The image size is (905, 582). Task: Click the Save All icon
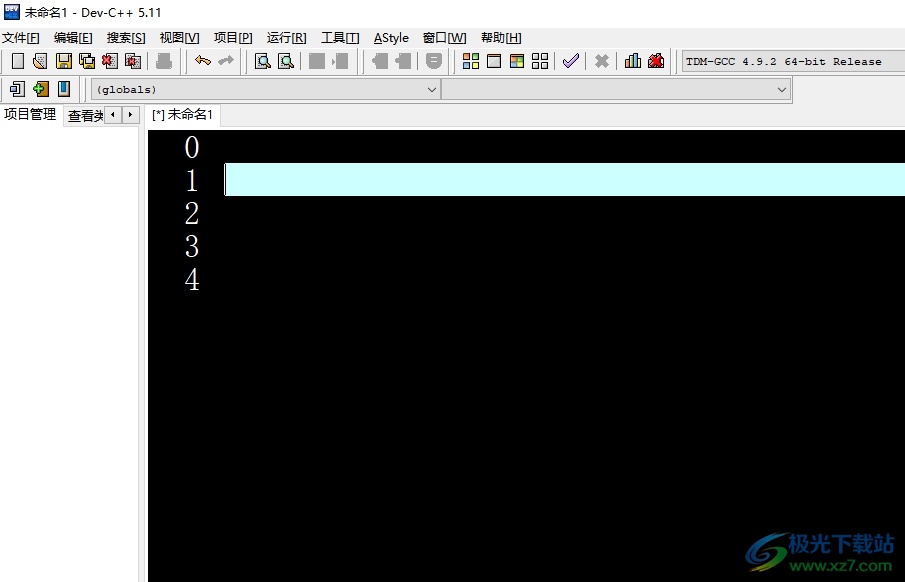[87, 61]
